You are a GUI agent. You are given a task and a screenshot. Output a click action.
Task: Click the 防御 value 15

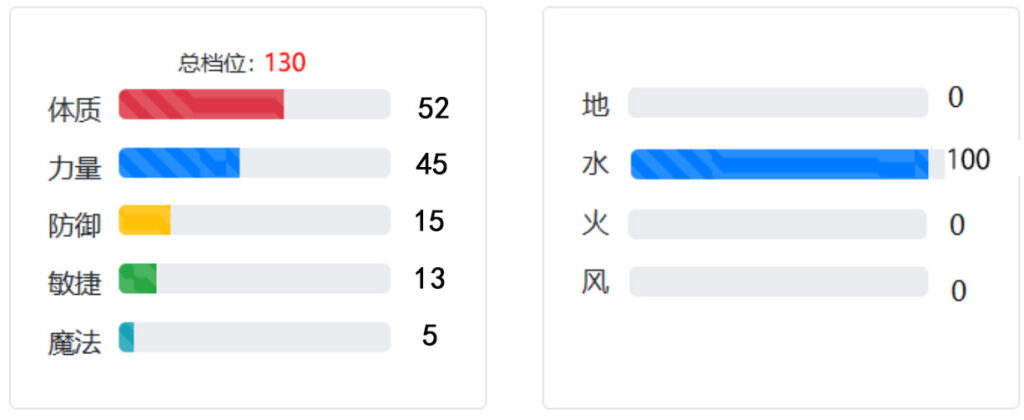click(430, 221)
